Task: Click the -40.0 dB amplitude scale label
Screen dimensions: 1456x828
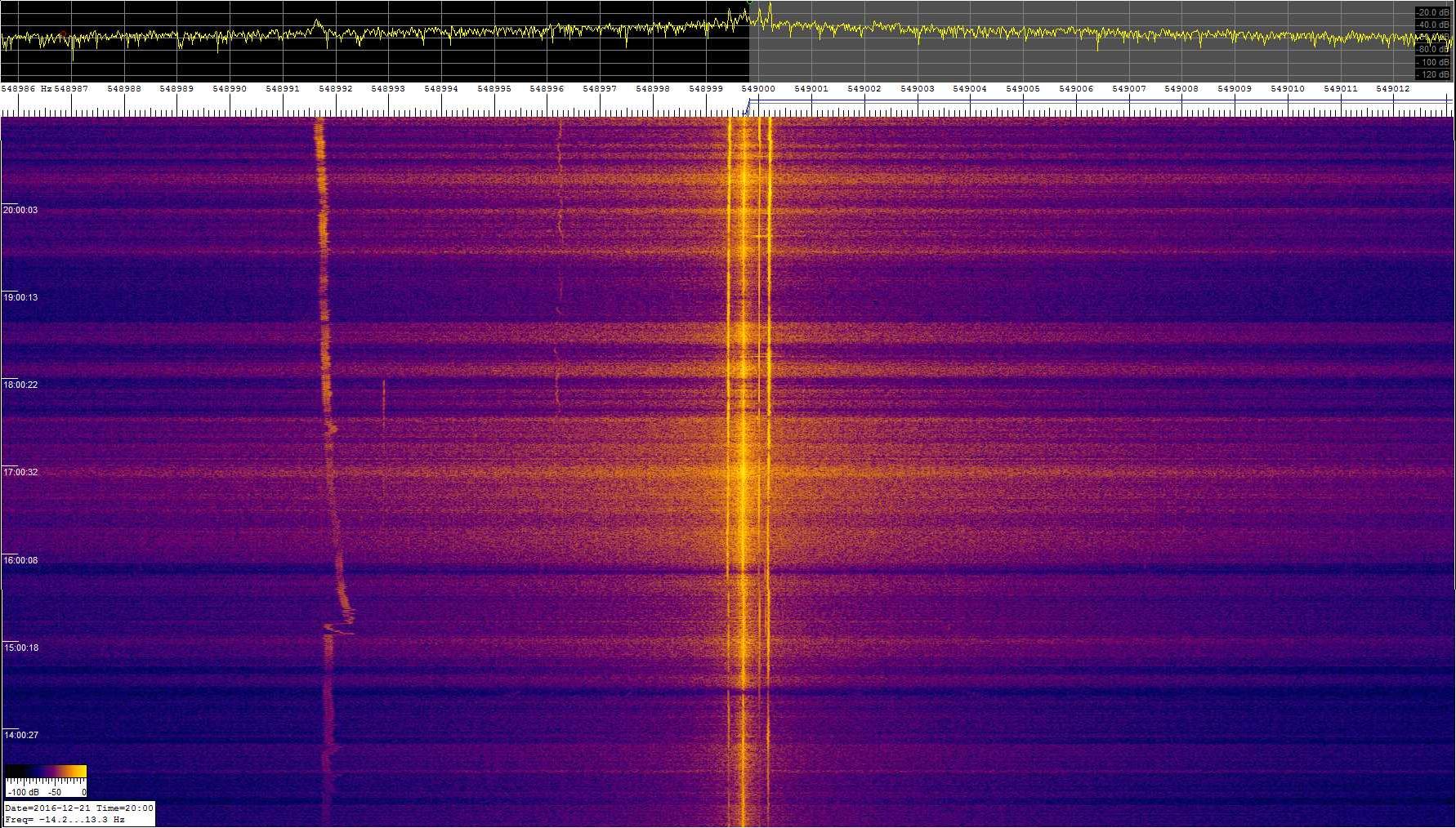Action: pos(1433,24)
